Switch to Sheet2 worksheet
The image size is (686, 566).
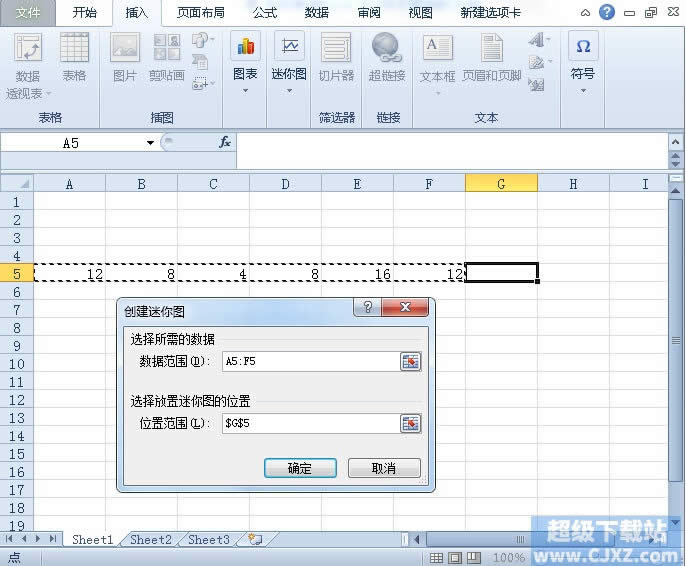point(150,539)
